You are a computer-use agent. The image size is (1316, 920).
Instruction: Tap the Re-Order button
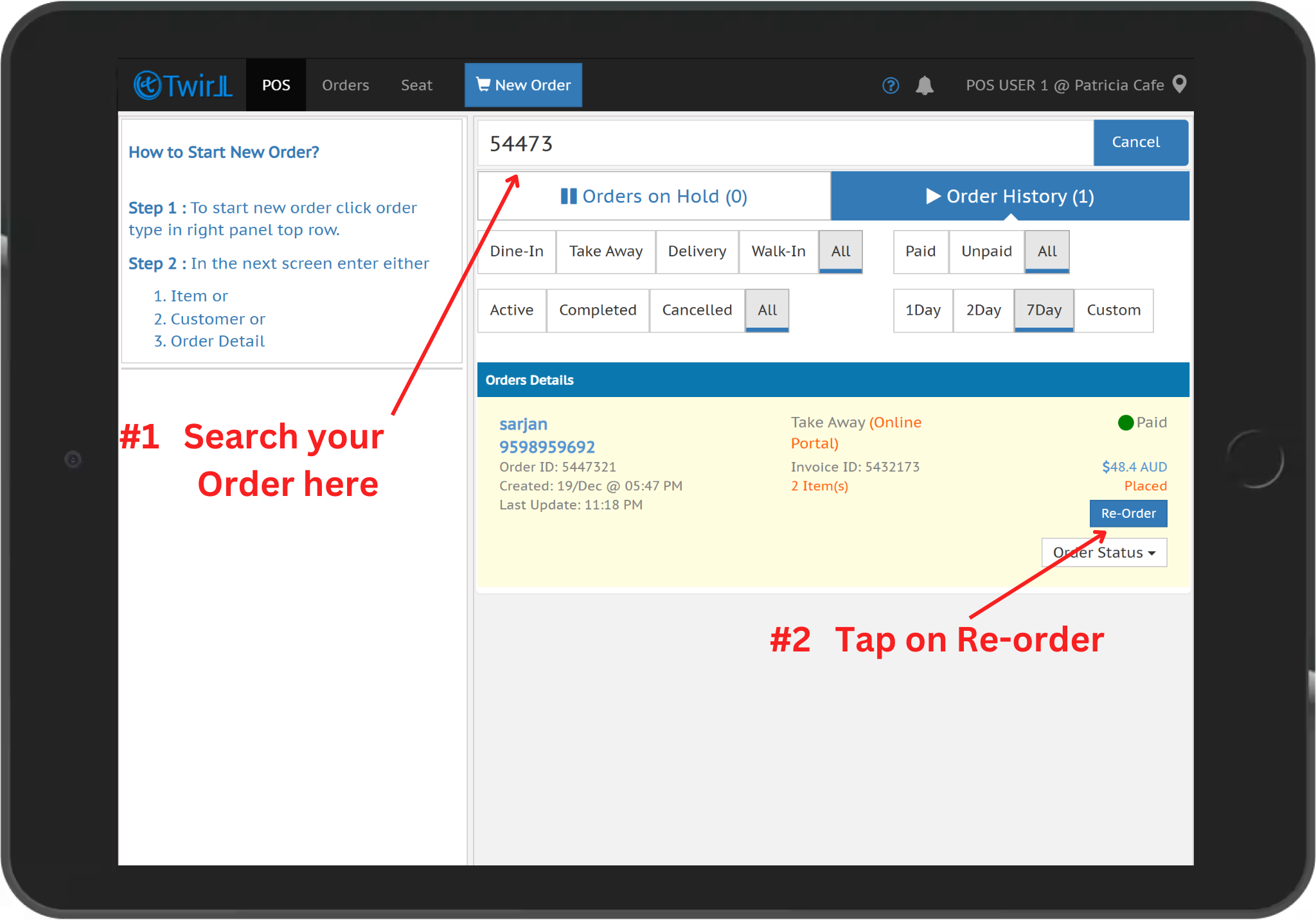1128,513
